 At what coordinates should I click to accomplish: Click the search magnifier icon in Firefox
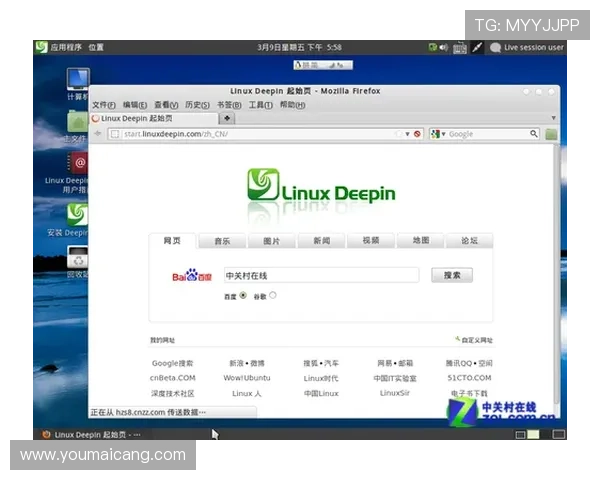[x=533, y=134]
